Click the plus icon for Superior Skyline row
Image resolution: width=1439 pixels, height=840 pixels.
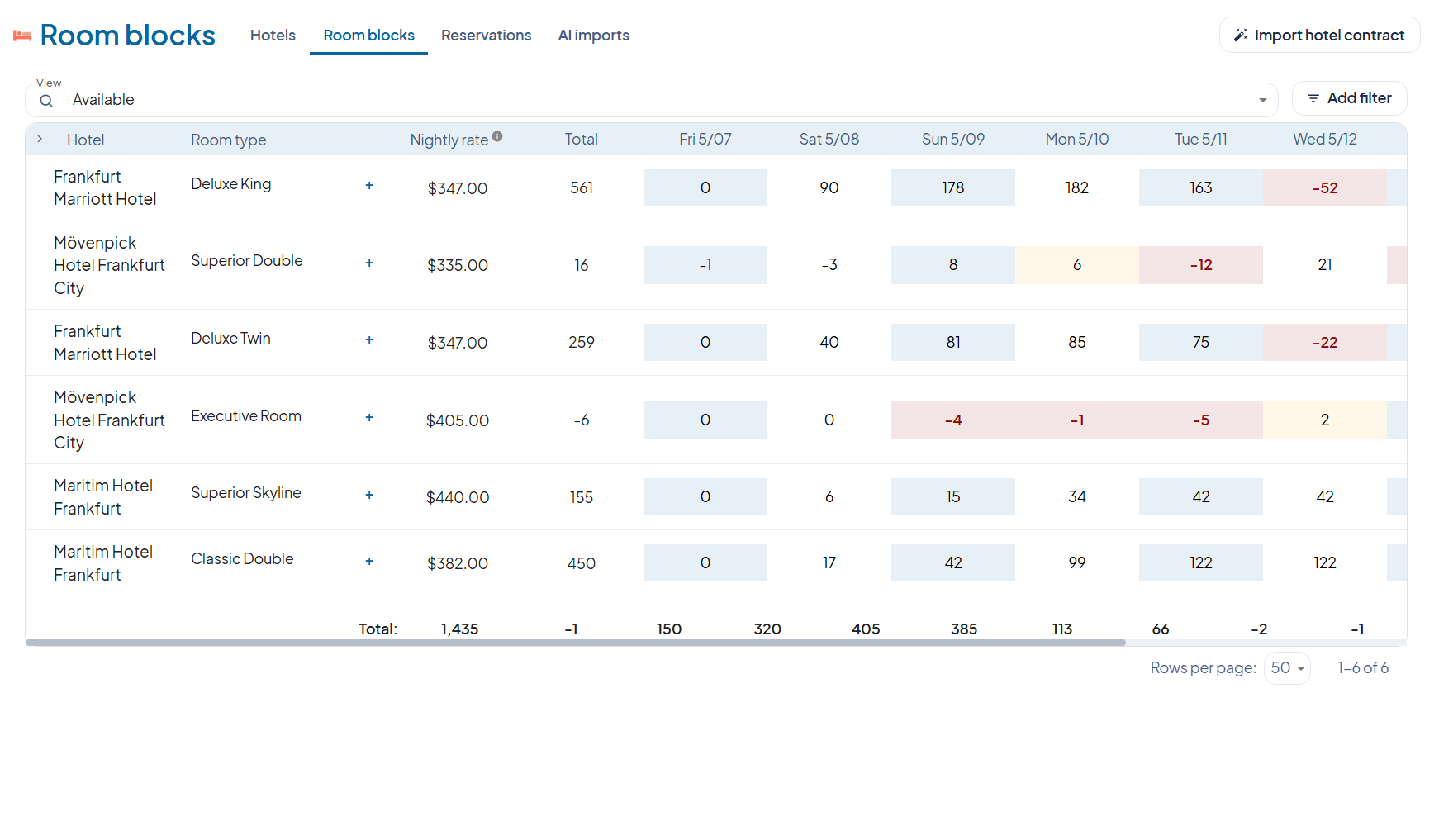click(x=369, y=495)
